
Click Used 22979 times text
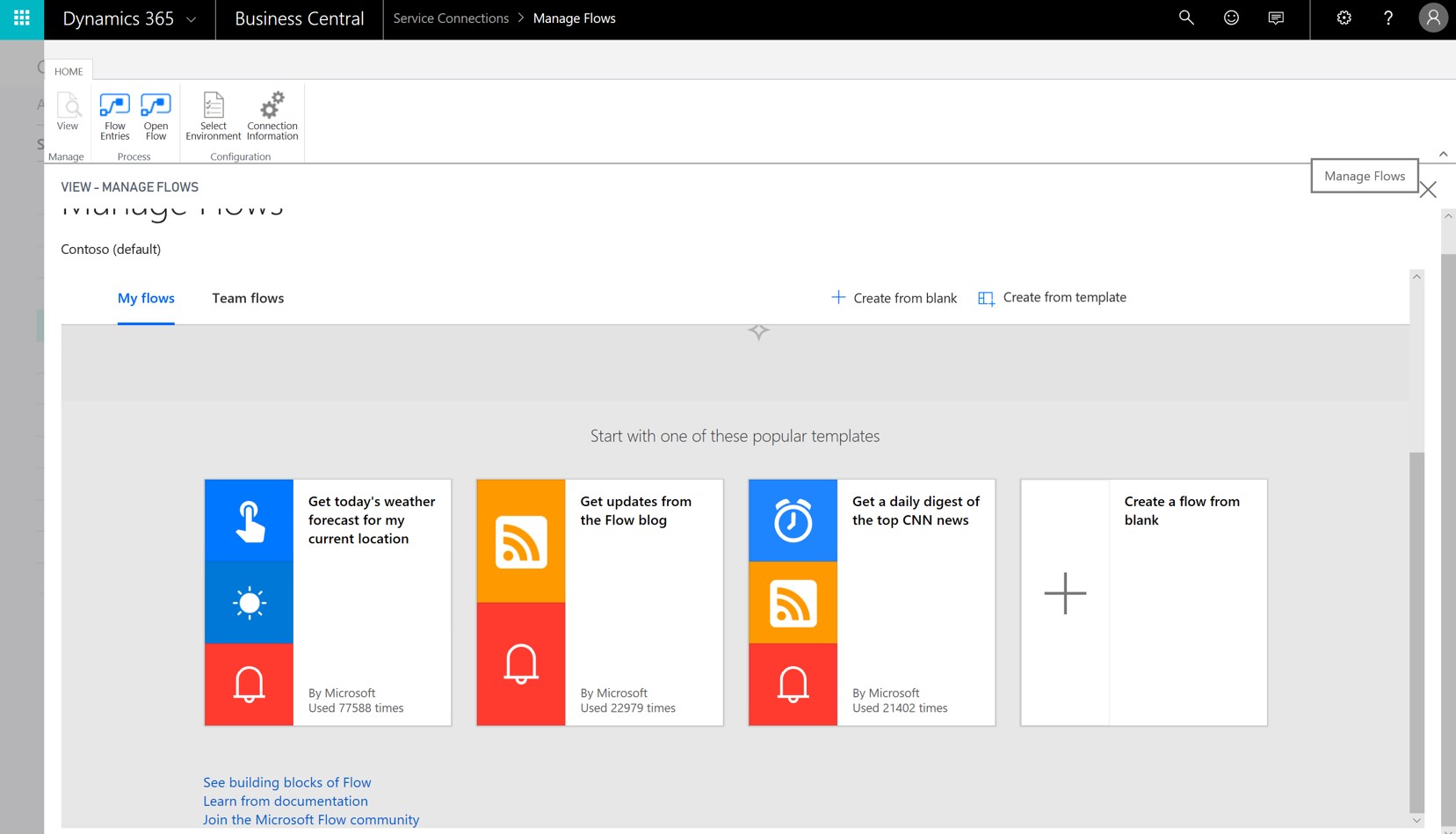(x=628, y=708)
